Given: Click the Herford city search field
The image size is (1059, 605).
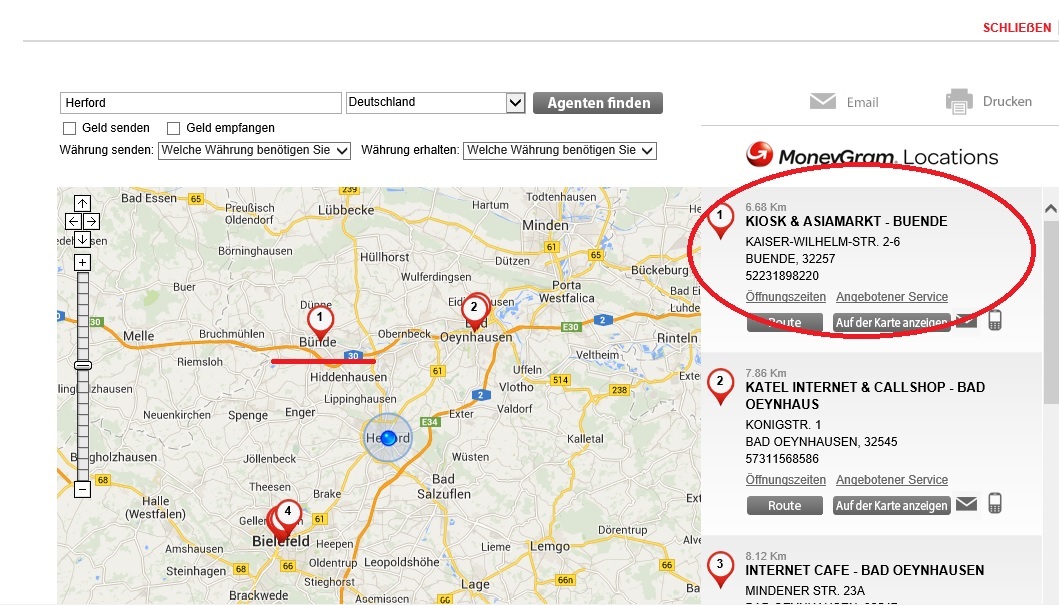Looking at the screenshot, I should (x=201, y=103).
